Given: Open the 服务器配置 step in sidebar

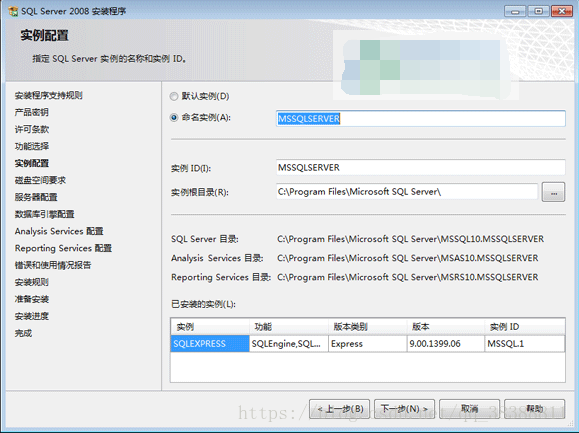Looking at the screenshot, I should pyautogui.click(x=36, y=197).
